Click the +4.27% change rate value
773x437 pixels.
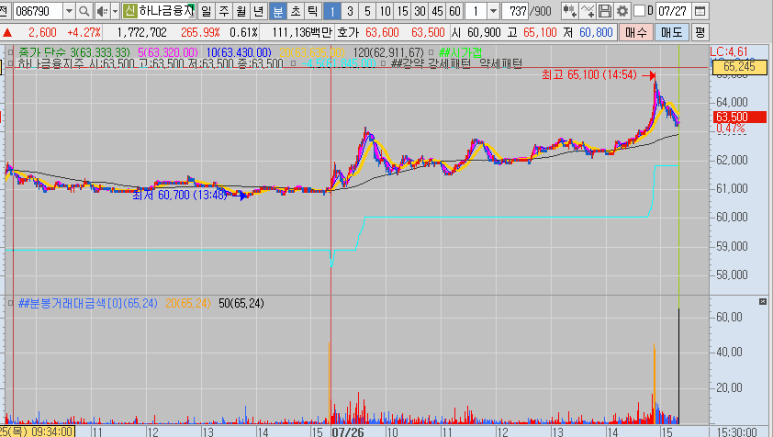click(84, 33)
